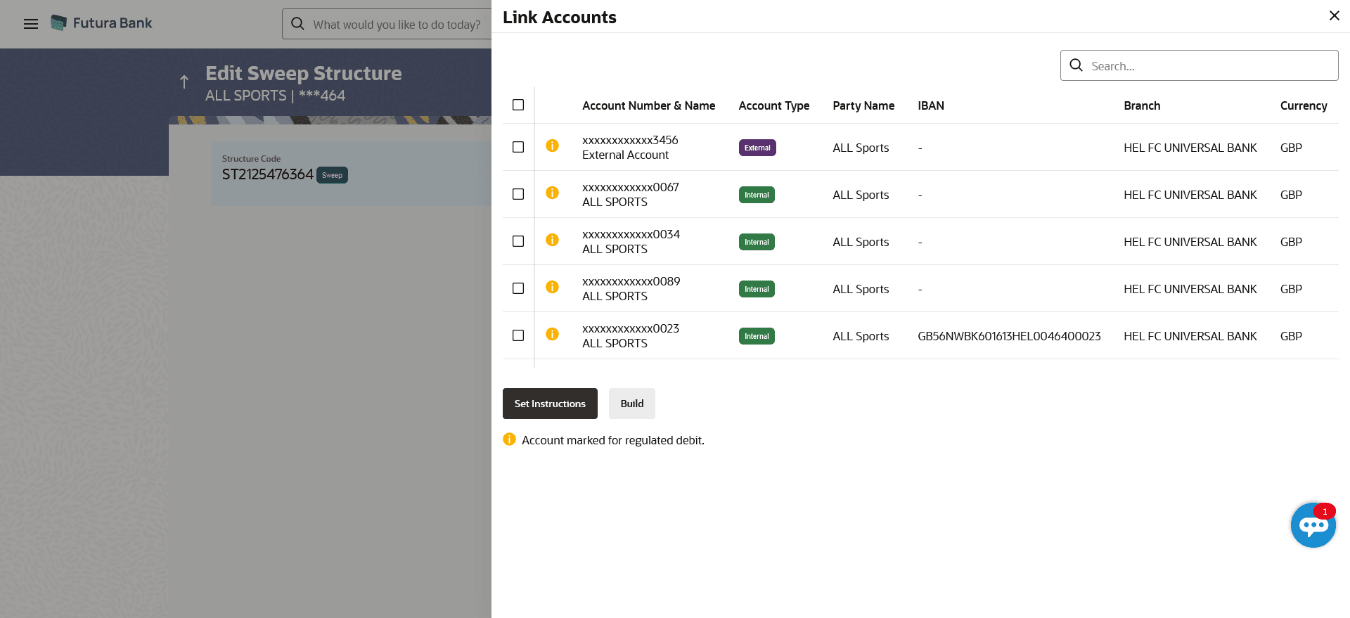Click 'Account marked for regulated debit.' note
Viewport: 1350px width, 618px height.
coord(613,440)
